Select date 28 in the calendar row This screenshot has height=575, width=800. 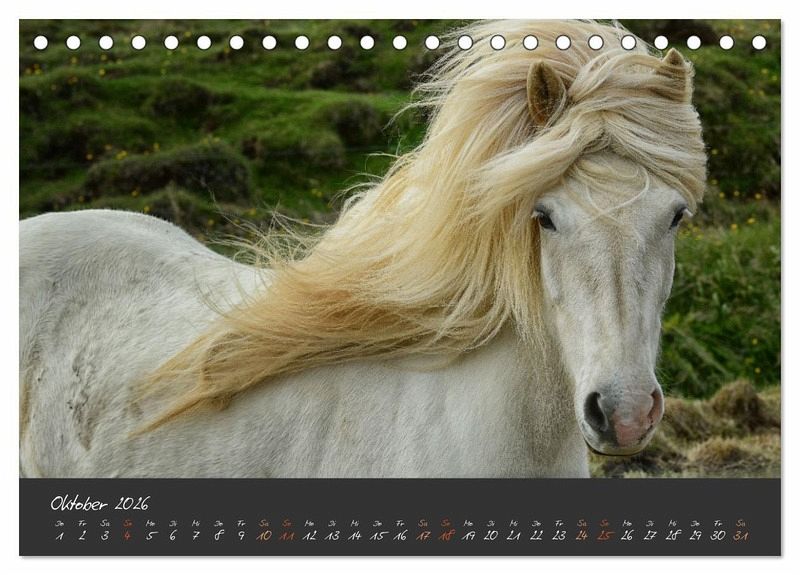pyautogui.click(x=673, y=535)
